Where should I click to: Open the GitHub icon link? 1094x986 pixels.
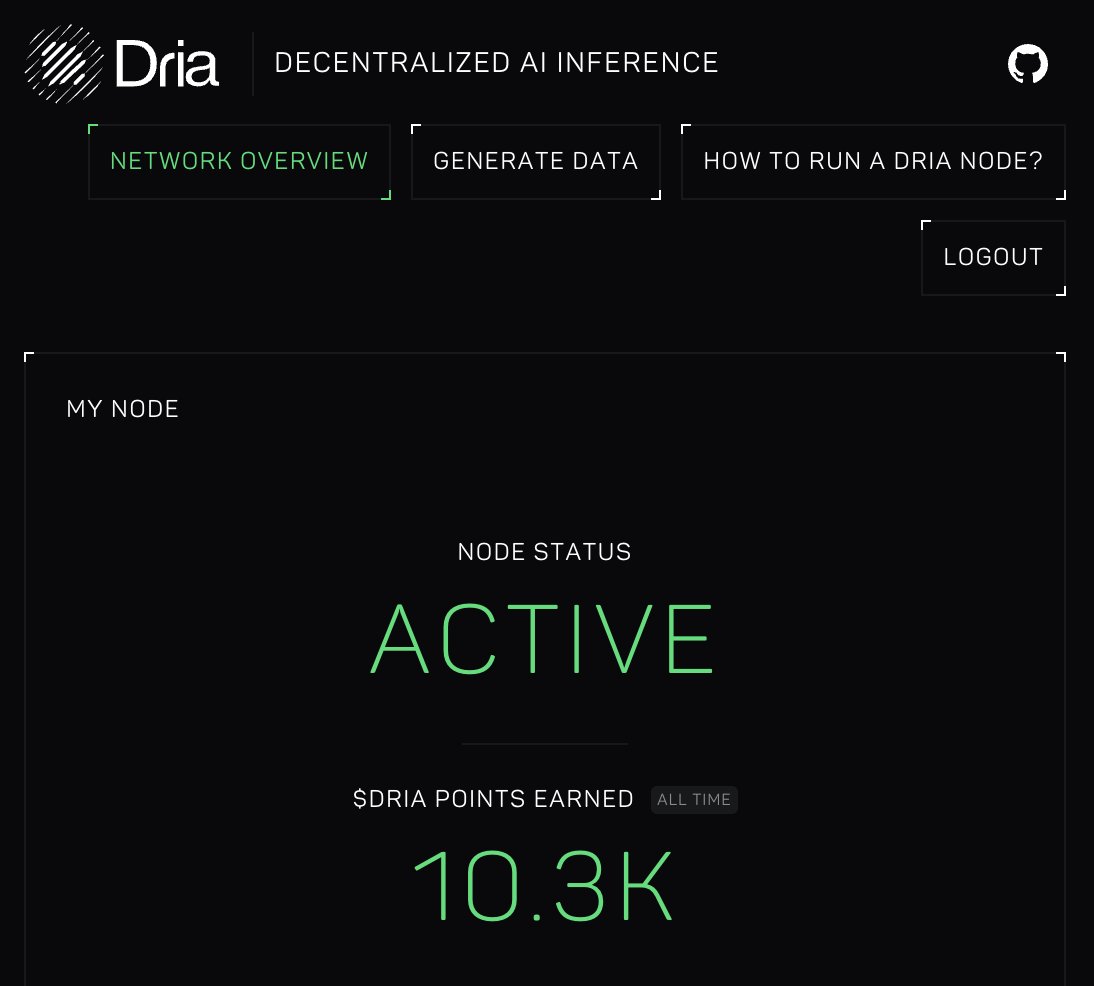pyautogui.click(x=1027, y=64)
